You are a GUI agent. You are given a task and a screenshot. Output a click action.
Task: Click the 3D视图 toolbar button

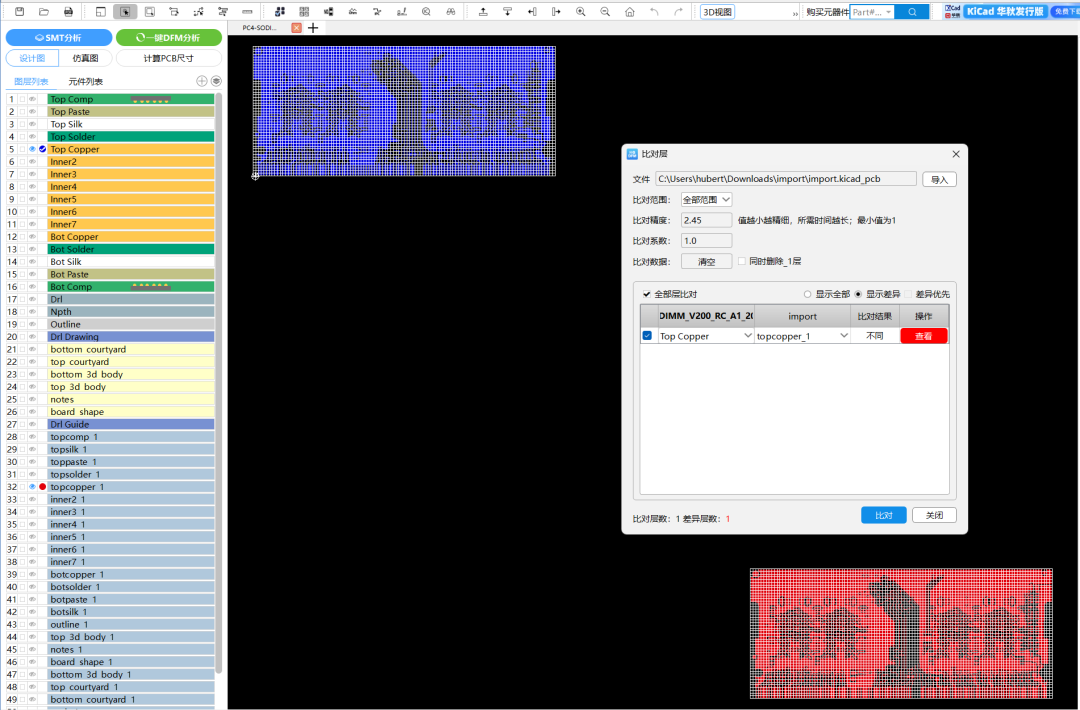[x=717, y=12]
